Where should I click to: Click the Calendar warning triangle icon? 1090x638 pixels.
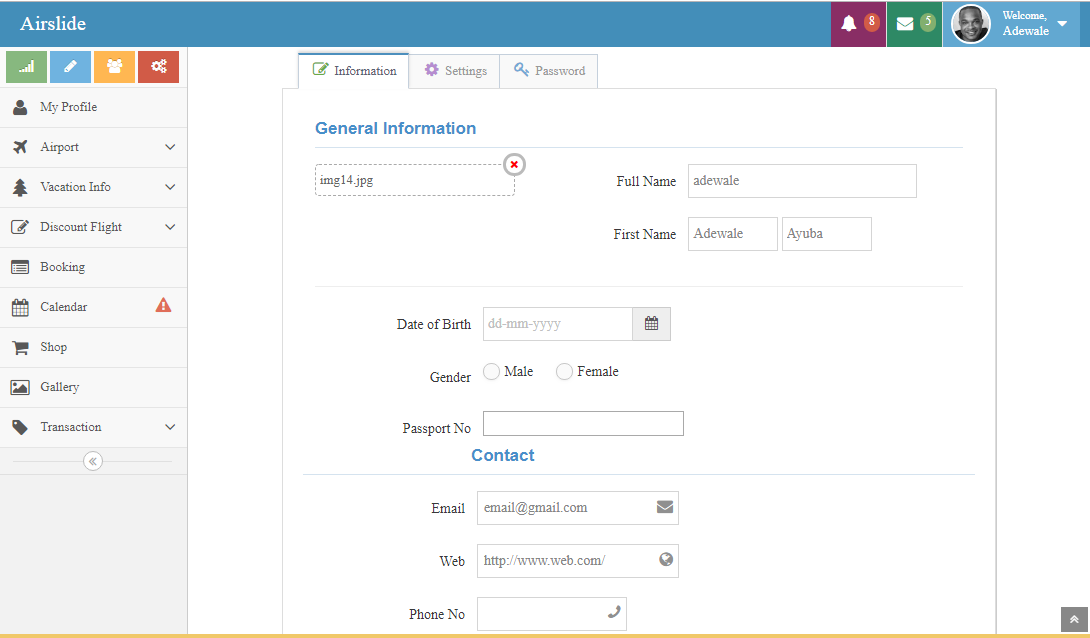(163, 305)
